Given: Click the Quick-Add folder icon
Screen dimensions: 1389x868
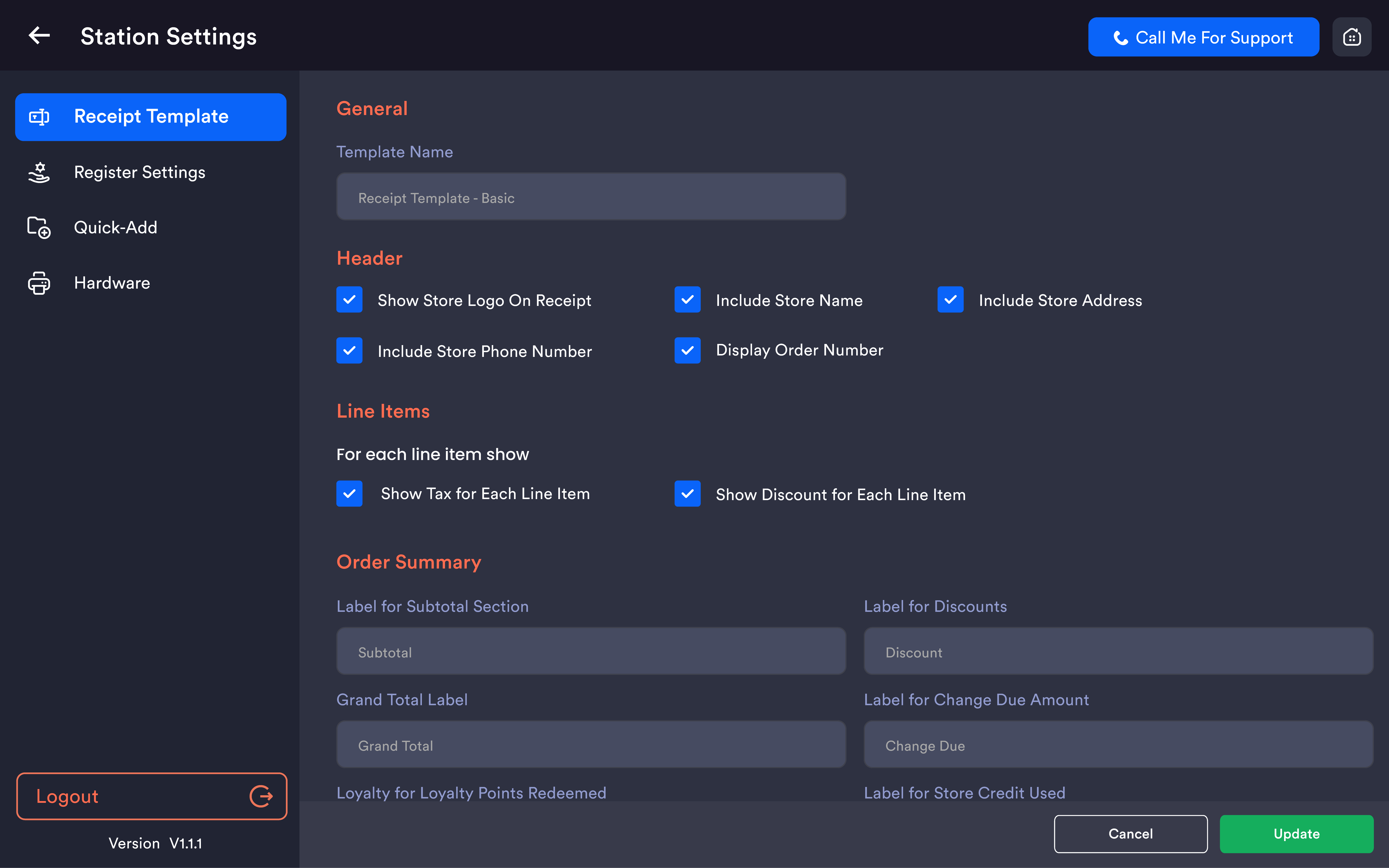Looking at the screenshot, I should 39,227.
